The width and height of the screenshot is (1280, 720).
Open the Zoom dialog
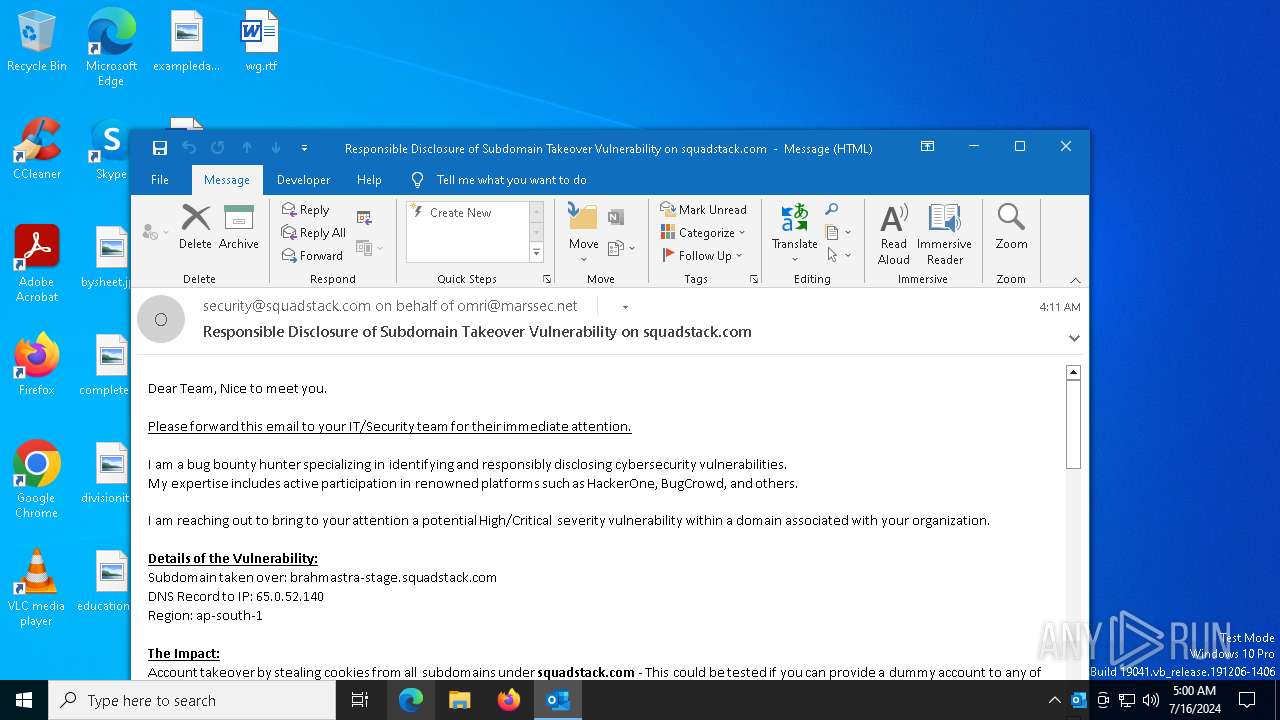[1011, 228]
